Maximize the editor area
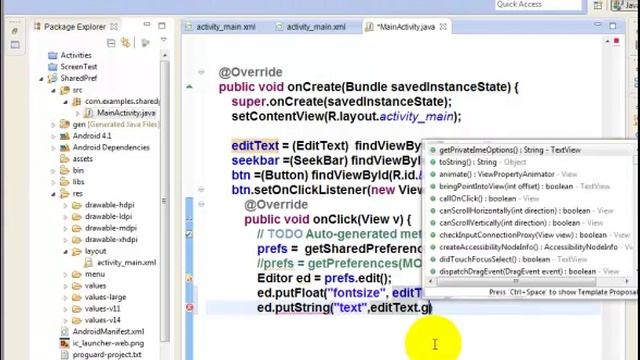Viewport: 640px width, 360px height. pyautogui.click(x=613, y=26)
